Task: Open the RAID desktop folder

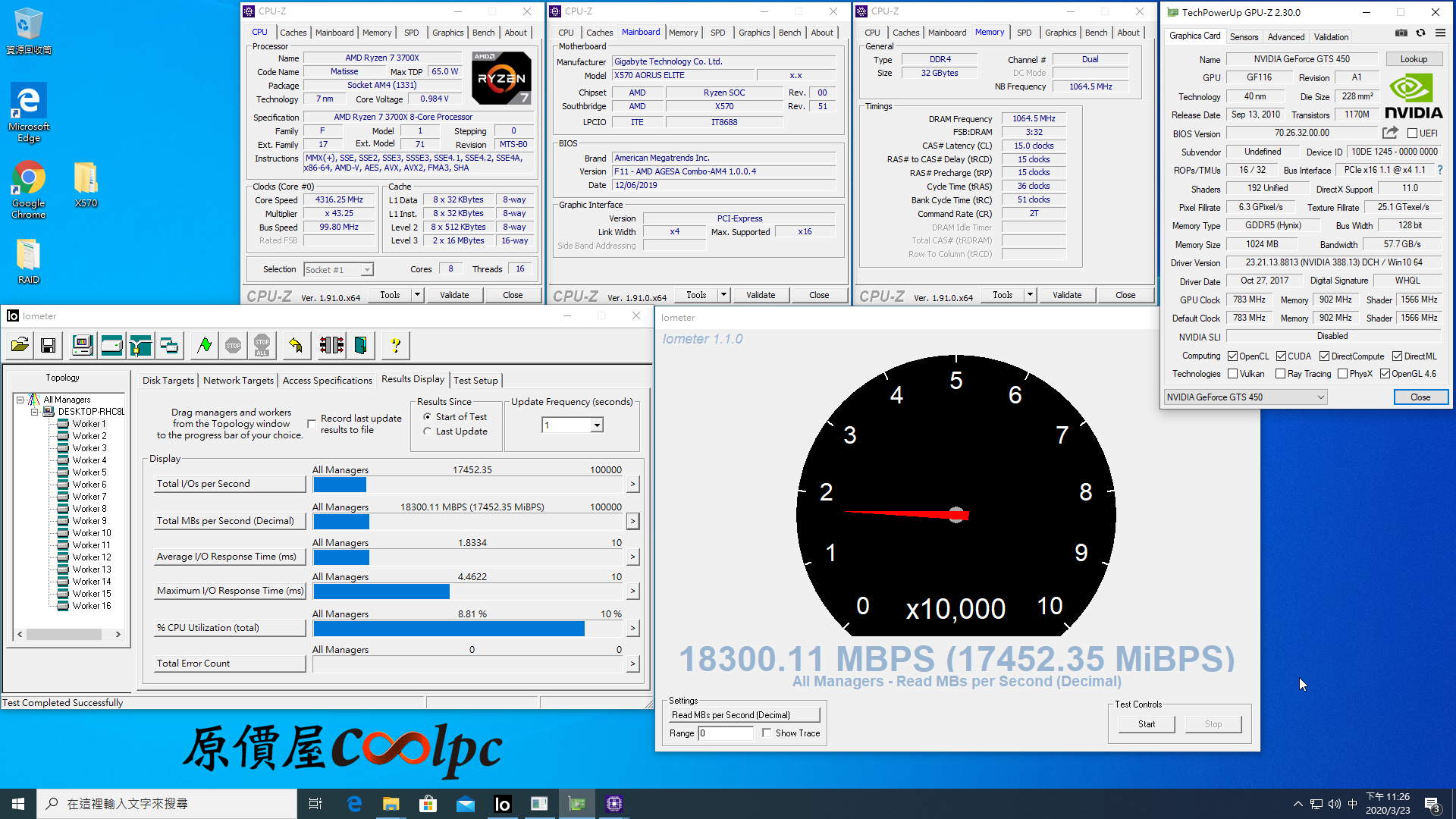Action: pos(28,262)
